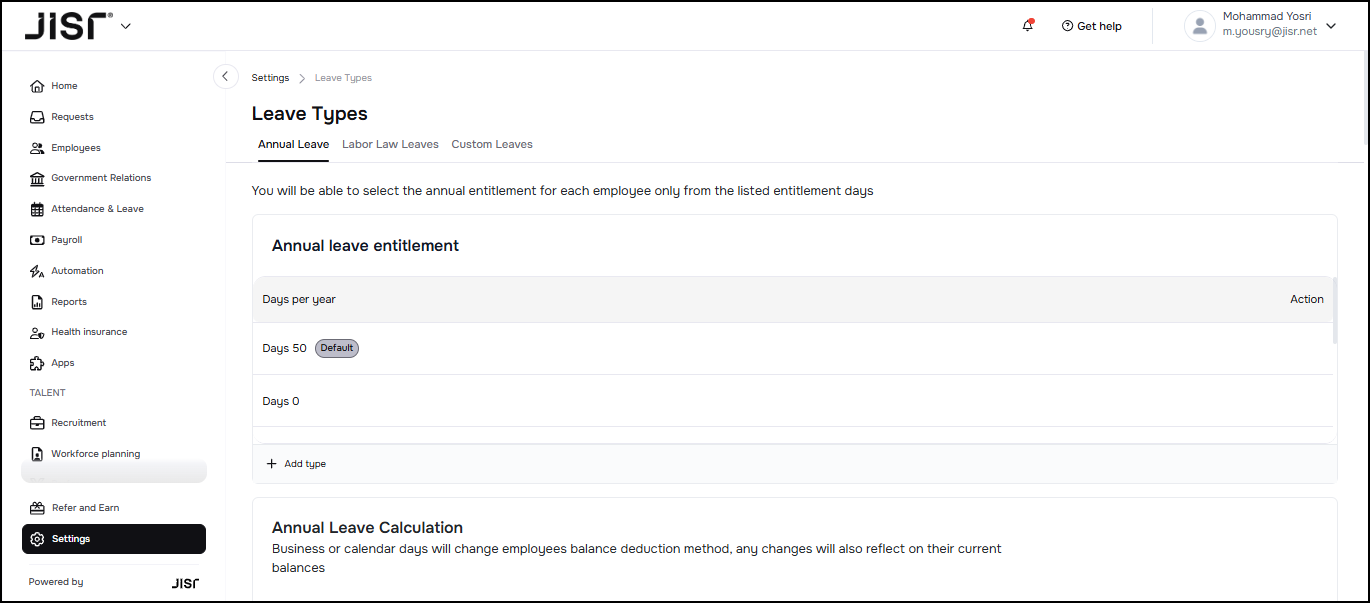Open the Home icon in sidebar

click(x=37, y=86)
